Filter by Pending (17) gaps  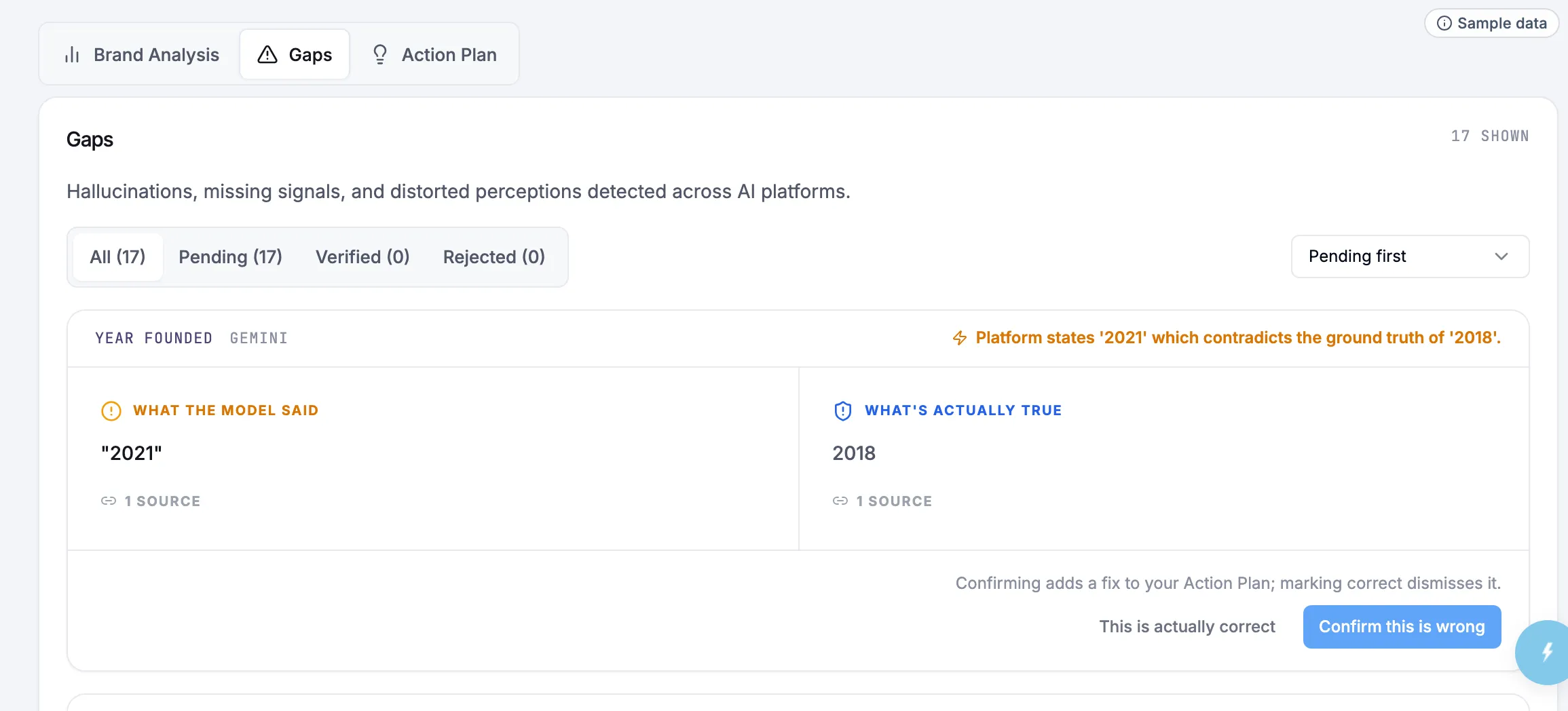click(230, 257)
